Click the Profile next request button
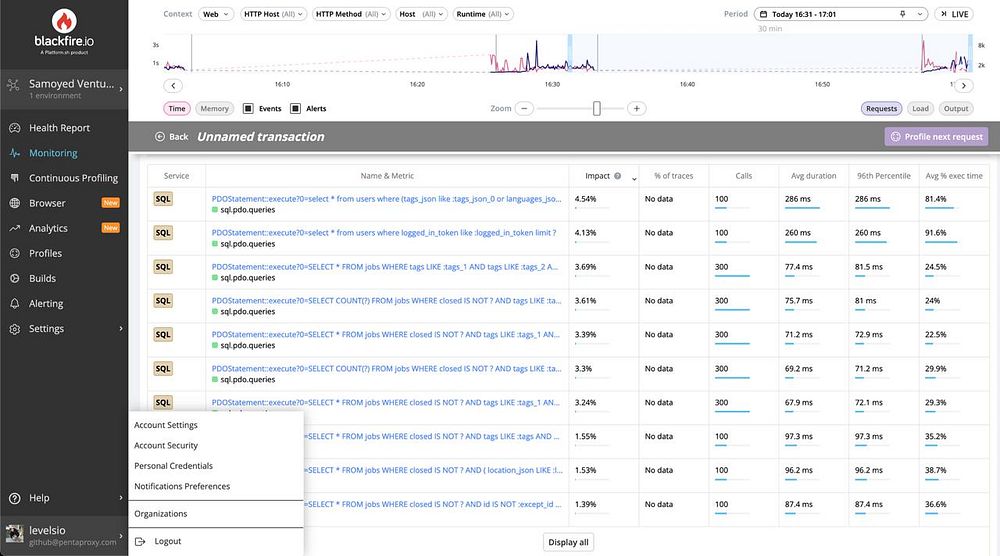 [x=936, y=136]
